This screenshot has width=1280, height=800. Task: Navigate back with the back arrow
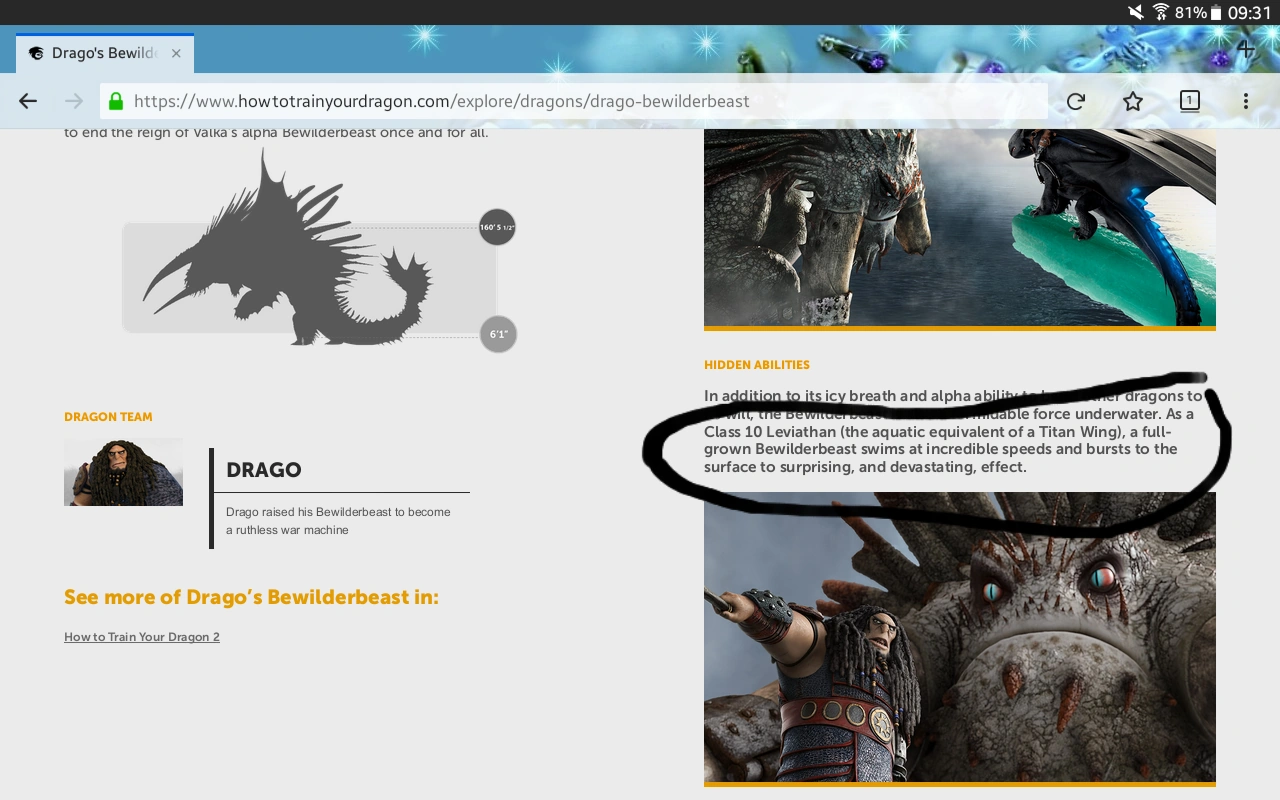pyautogui.click(x=27, y=100)
